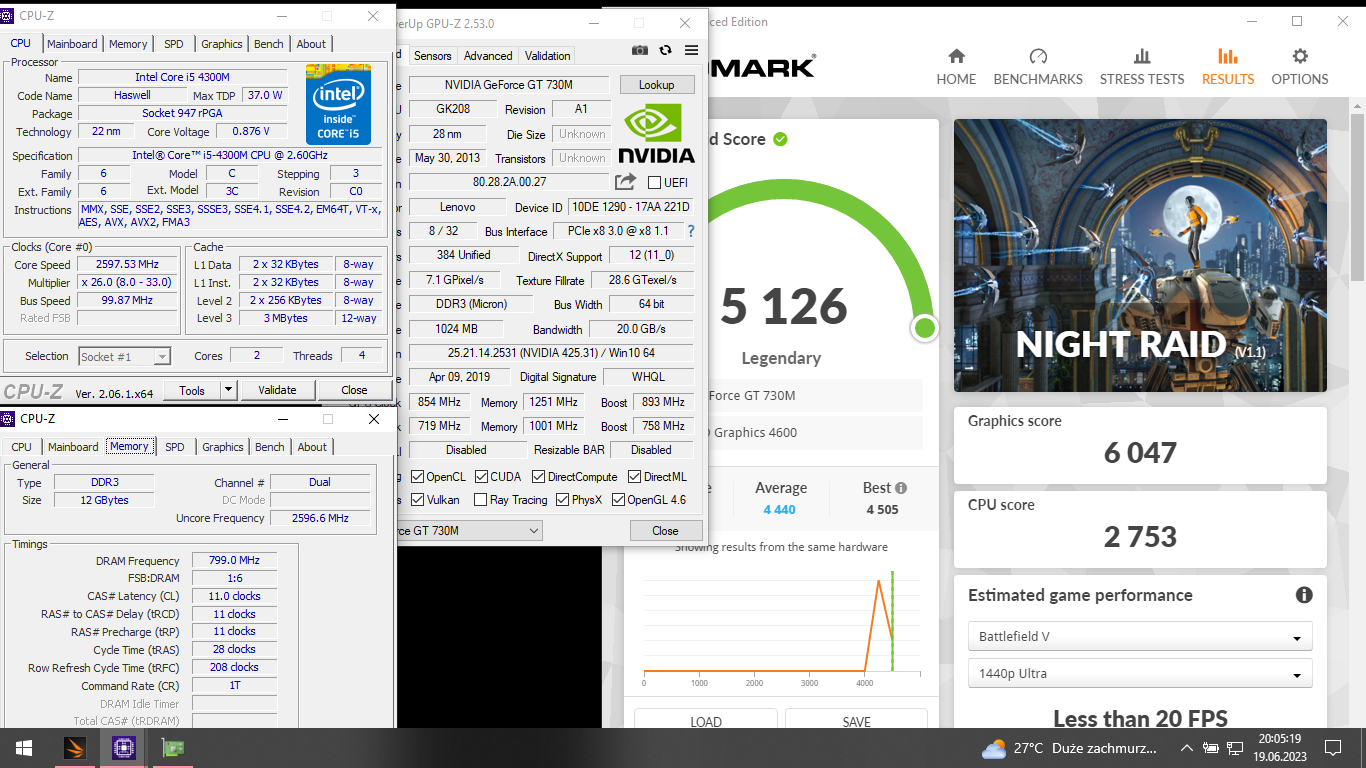Click GPU-Z screenshot camera icon
Viewport: 1366px width, 768px height.
click(640, 50)
